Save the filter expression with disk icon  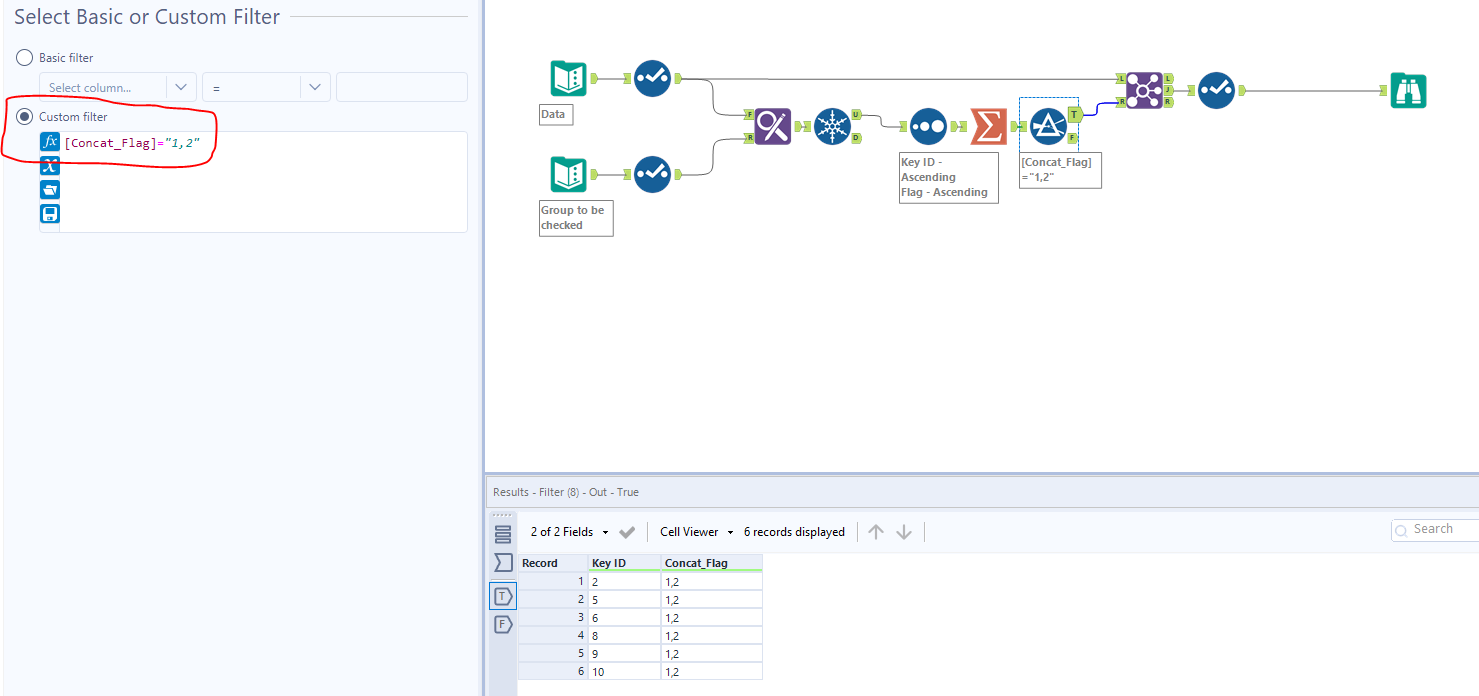pyautogui.click(x=50, y=213)
